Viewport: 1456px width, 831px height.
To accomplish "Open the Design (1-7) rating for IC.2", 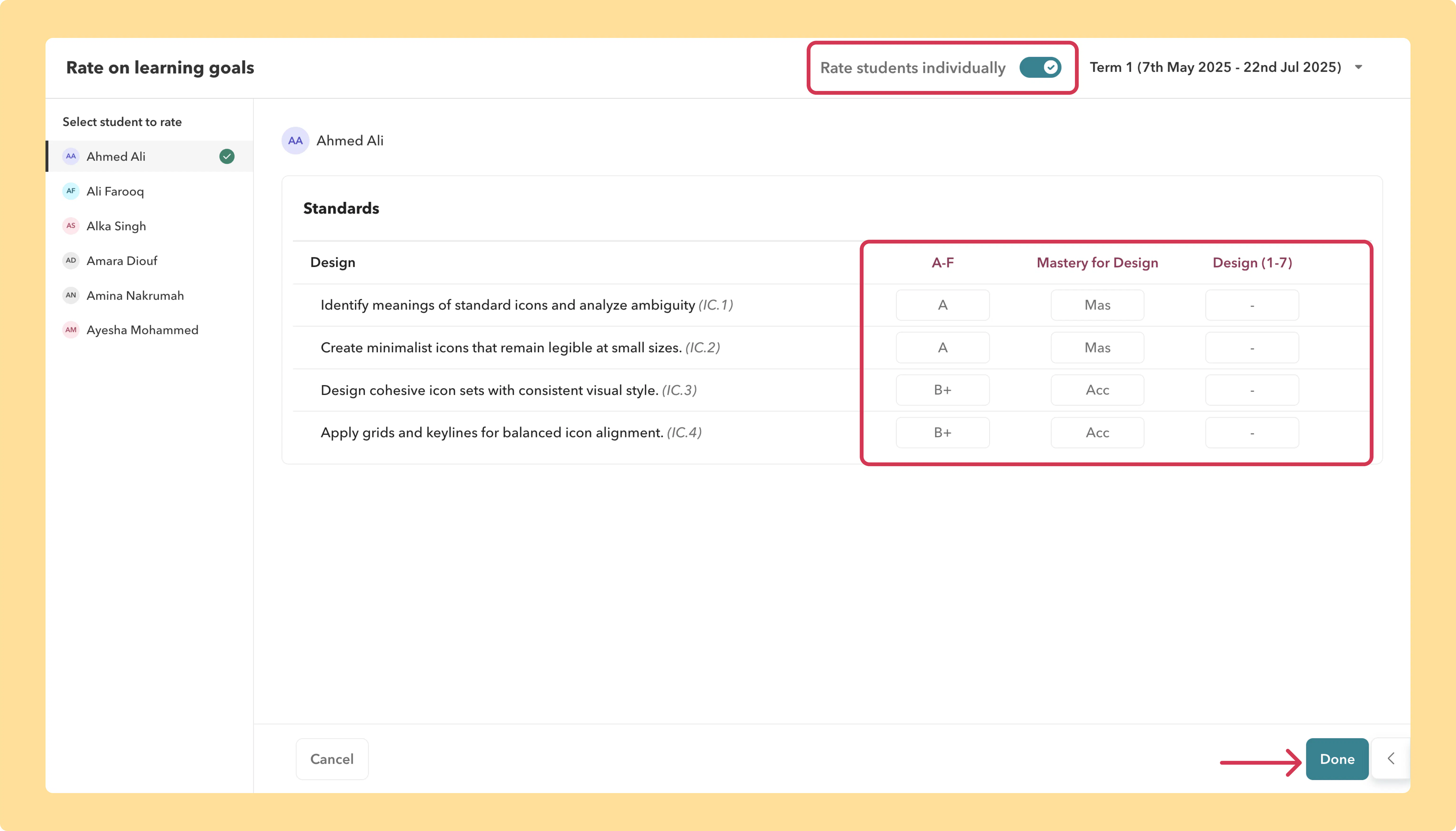I will pos(1252,348).
